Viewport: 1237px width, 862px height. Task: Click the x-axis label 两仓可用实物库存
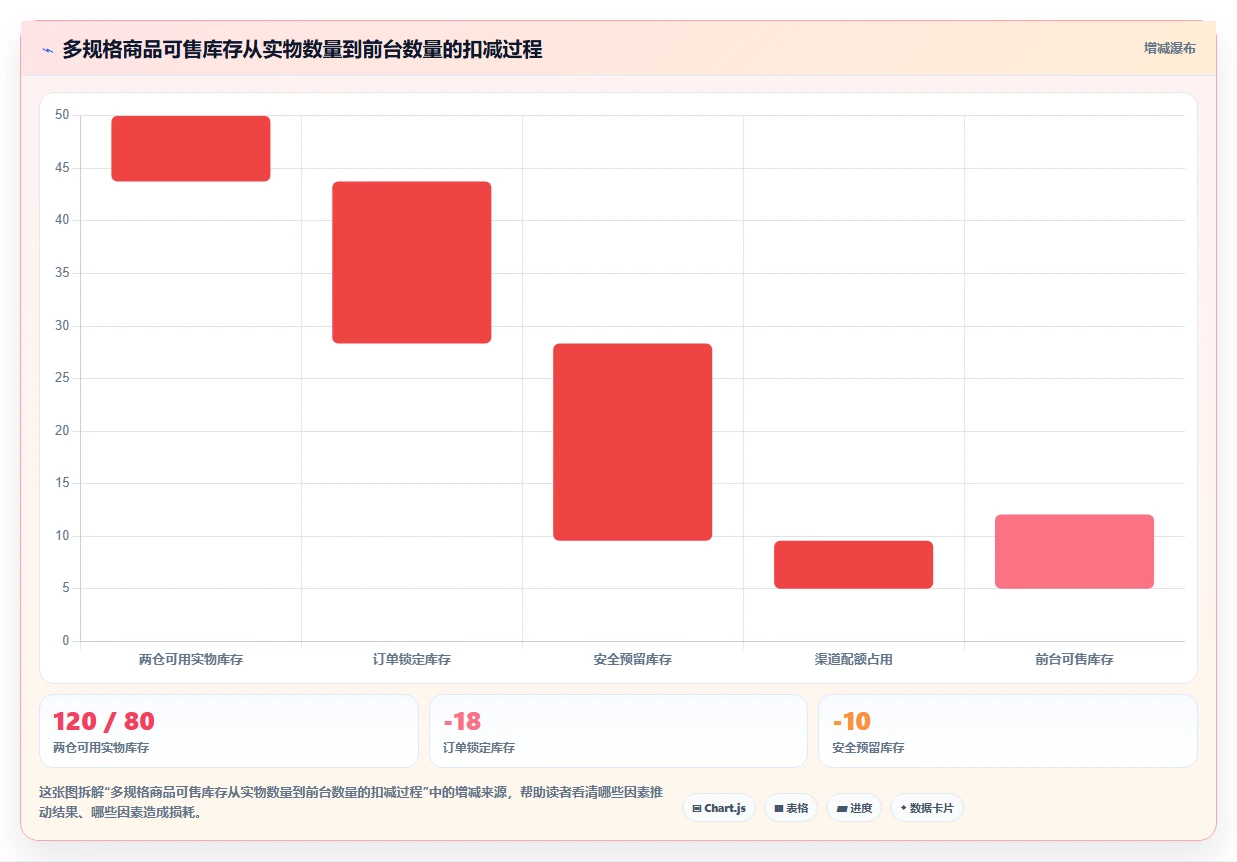point(191,660)
